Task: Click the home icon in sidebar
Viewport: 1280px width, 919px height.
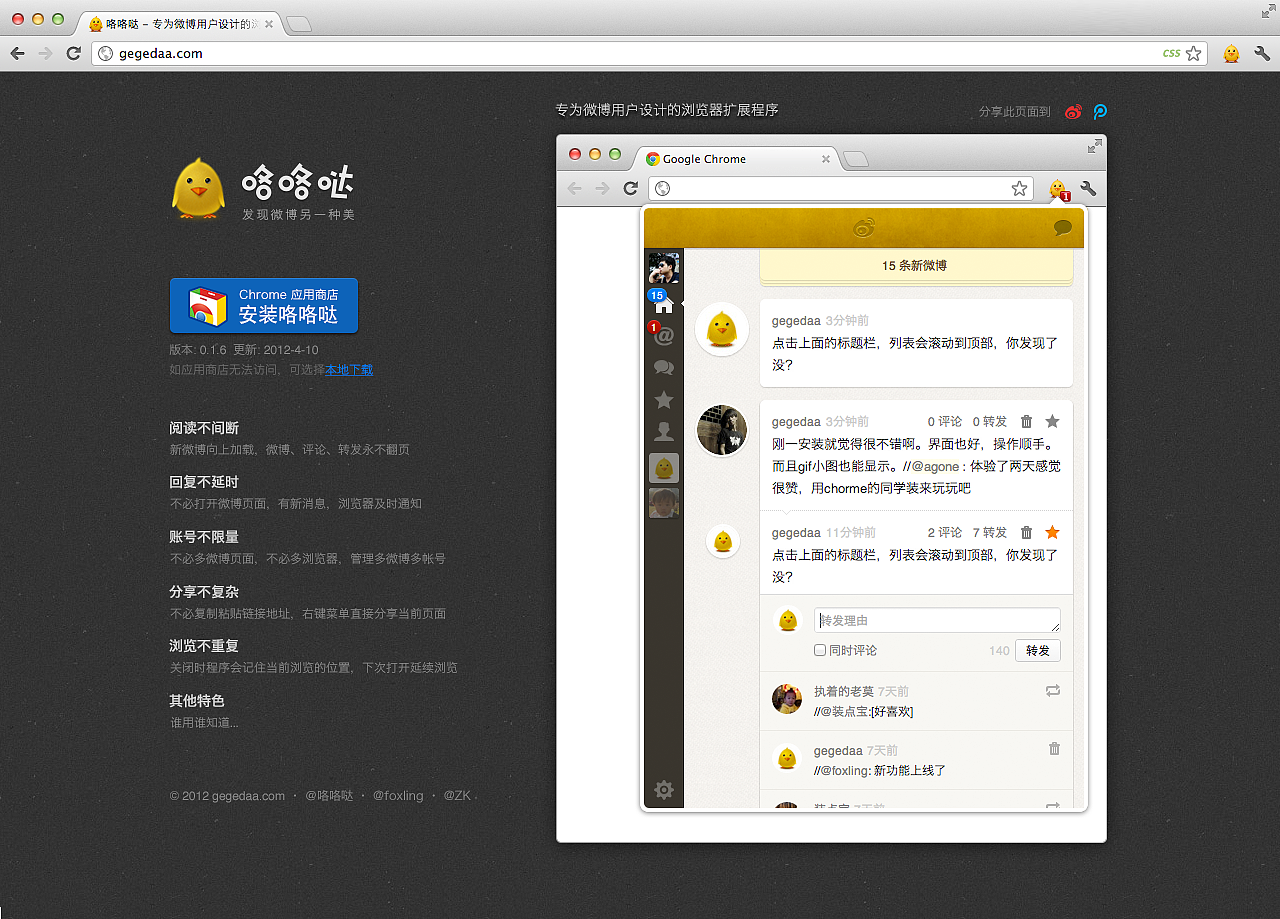Action: coord(663,305)
